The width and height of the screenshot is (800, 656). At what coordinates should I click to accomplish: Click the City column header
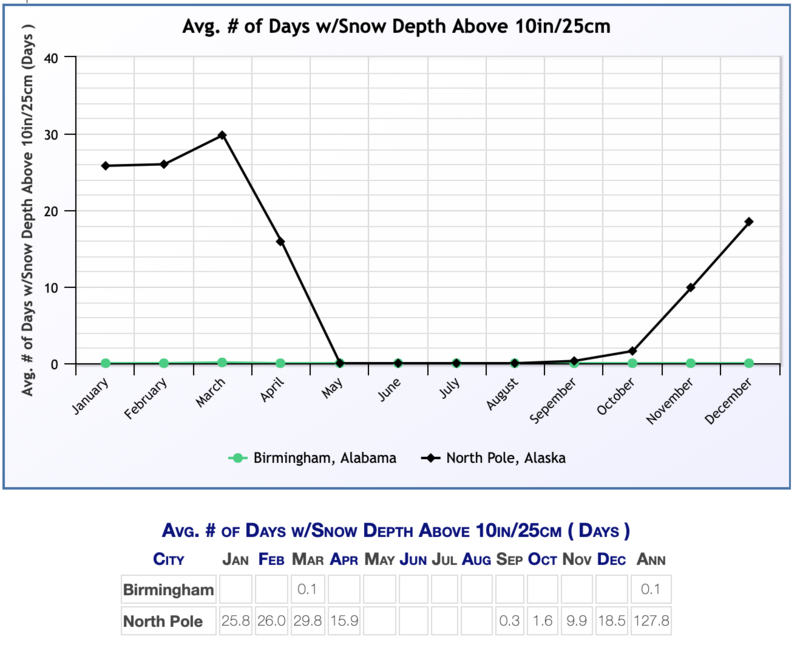point(168,560)
